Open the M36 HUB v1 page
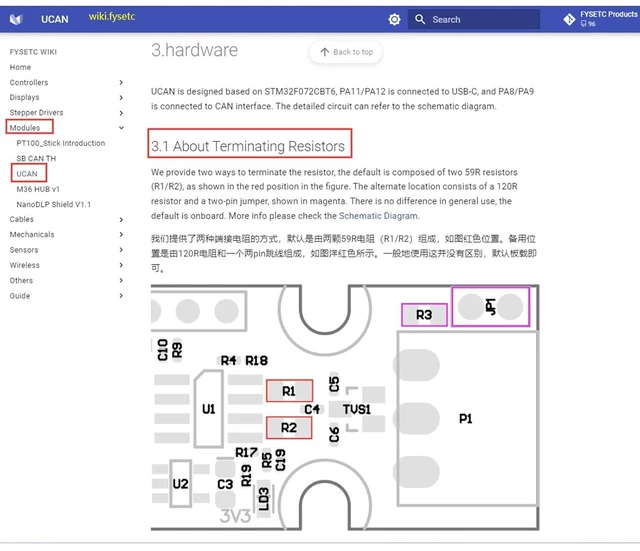This screenshot has height=551, width=640. (38, 189)
